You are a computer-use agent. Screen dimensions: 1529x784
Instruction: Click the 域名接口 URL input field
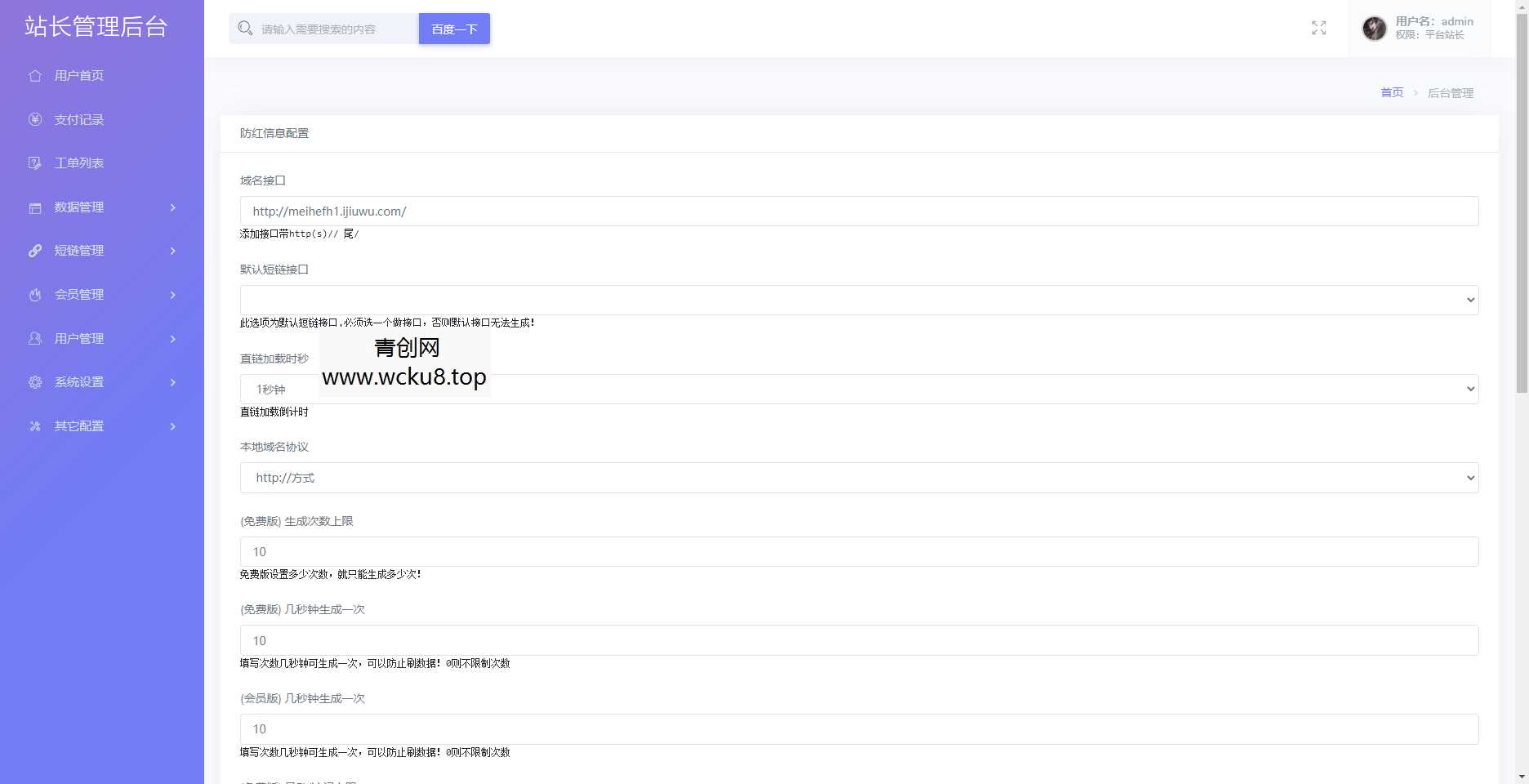click(x=858, y=212)
